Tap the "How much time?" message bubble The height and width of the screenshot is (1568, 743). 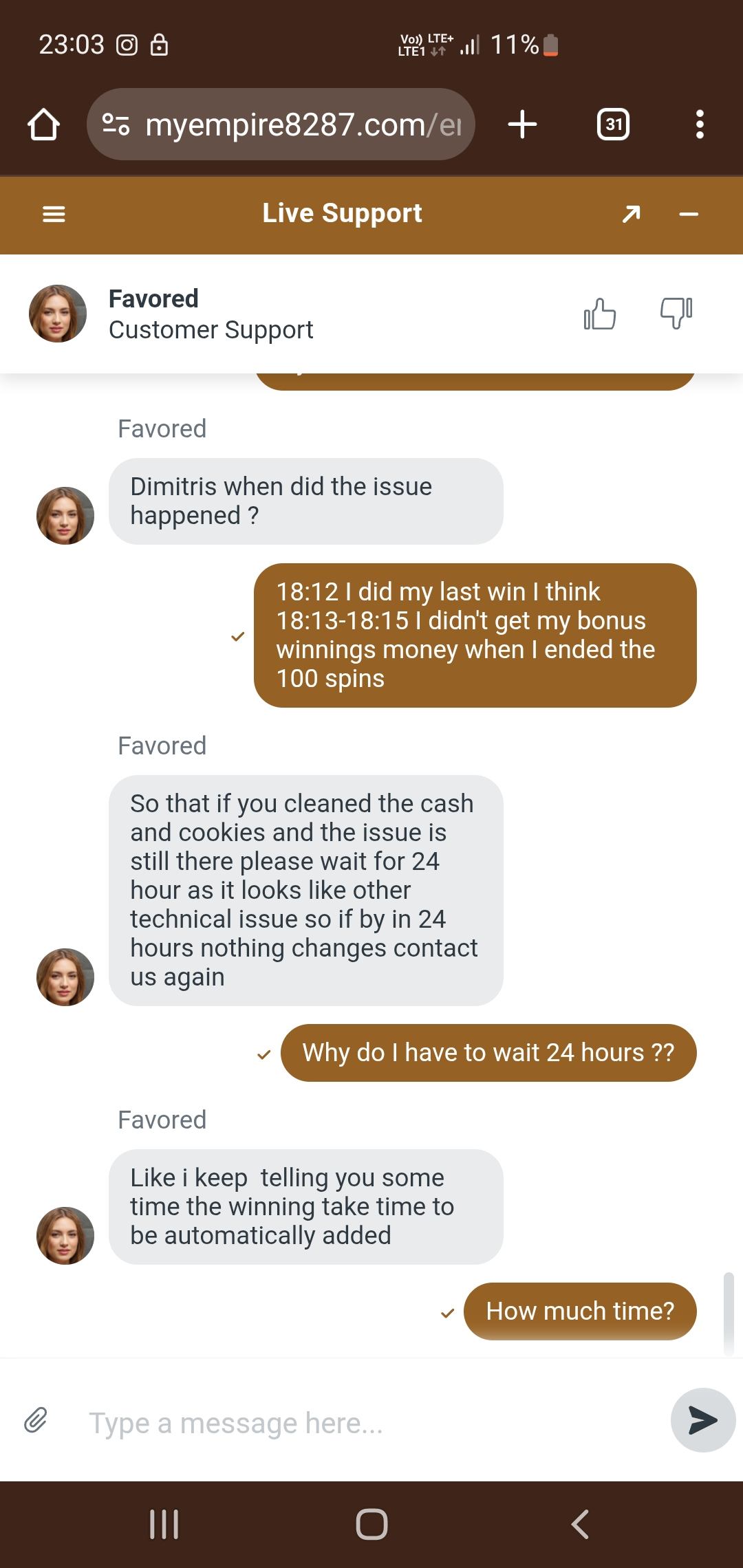pyautogui.click(x=580, y=1311)
